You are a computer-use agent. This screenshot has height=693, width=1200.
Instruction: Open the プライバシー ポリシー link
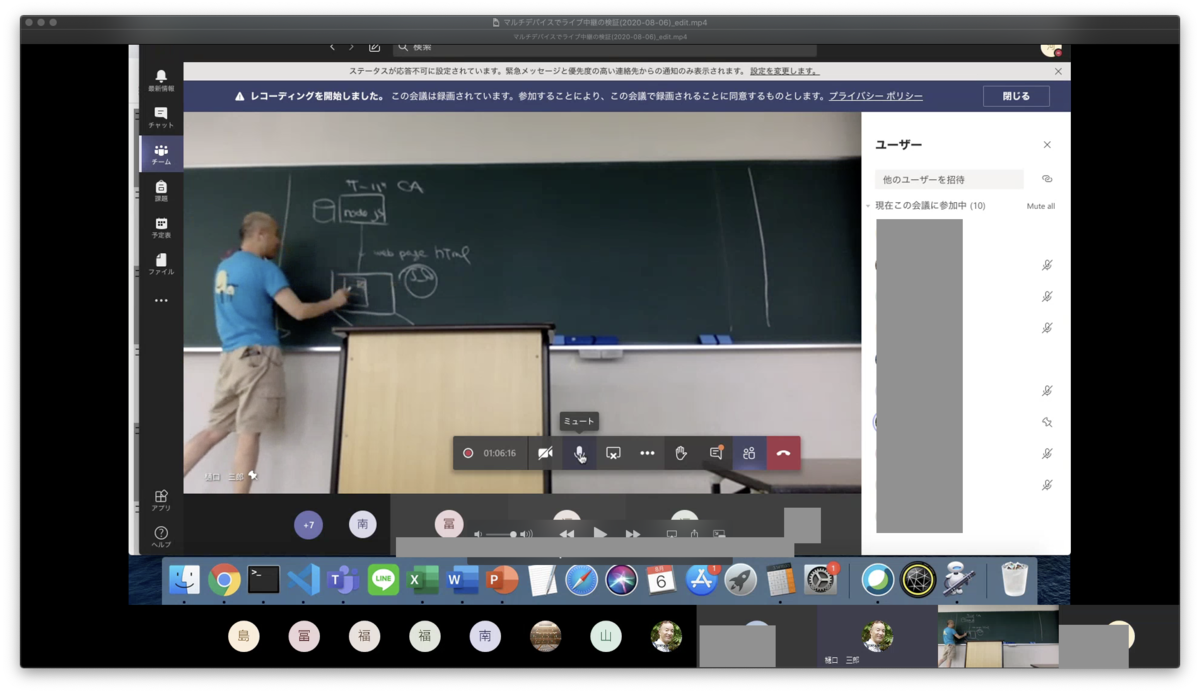coord(875,96)
